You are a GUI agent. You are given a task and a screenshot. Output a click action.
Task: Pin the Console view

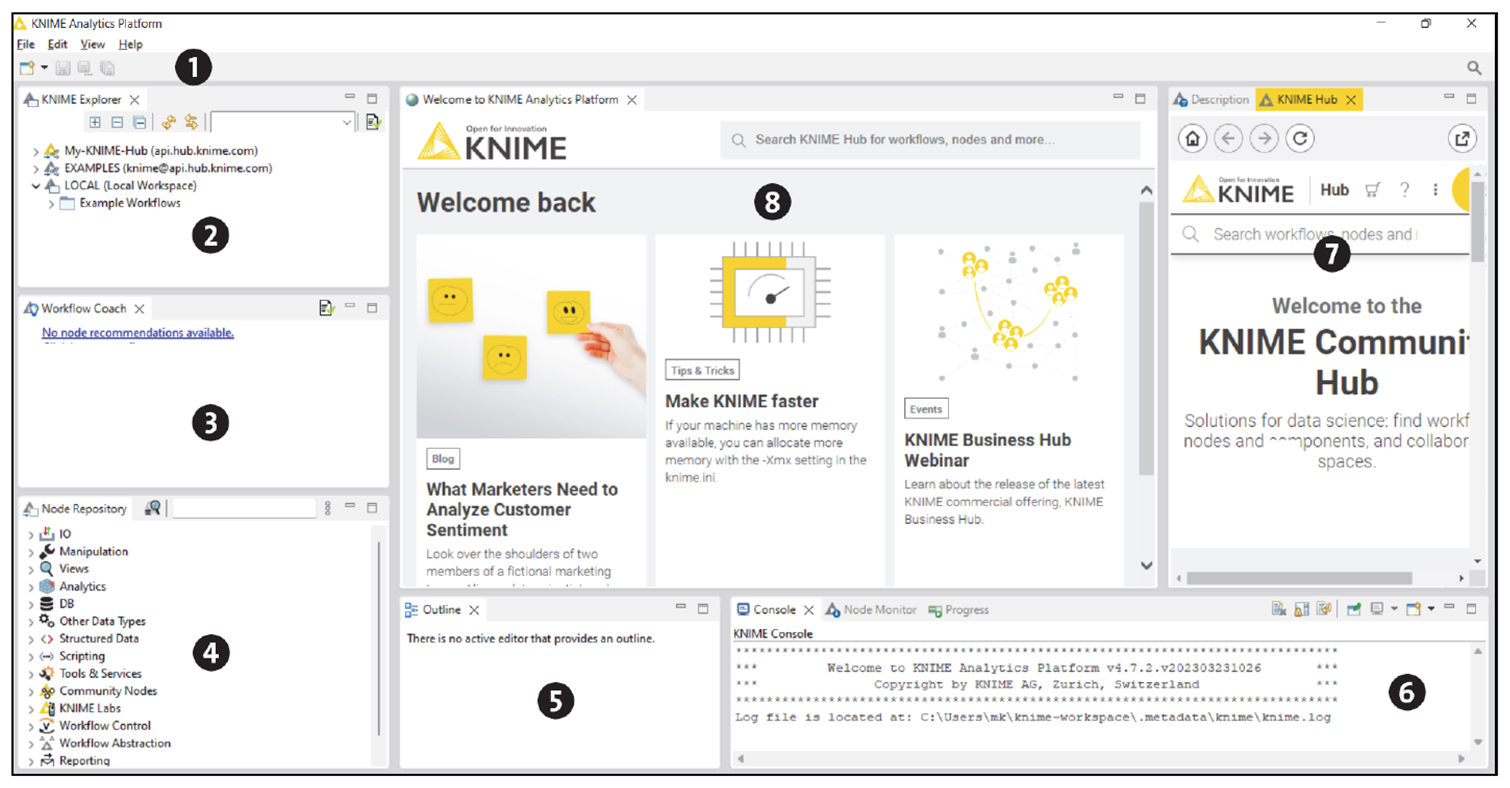pos(1354,608)
